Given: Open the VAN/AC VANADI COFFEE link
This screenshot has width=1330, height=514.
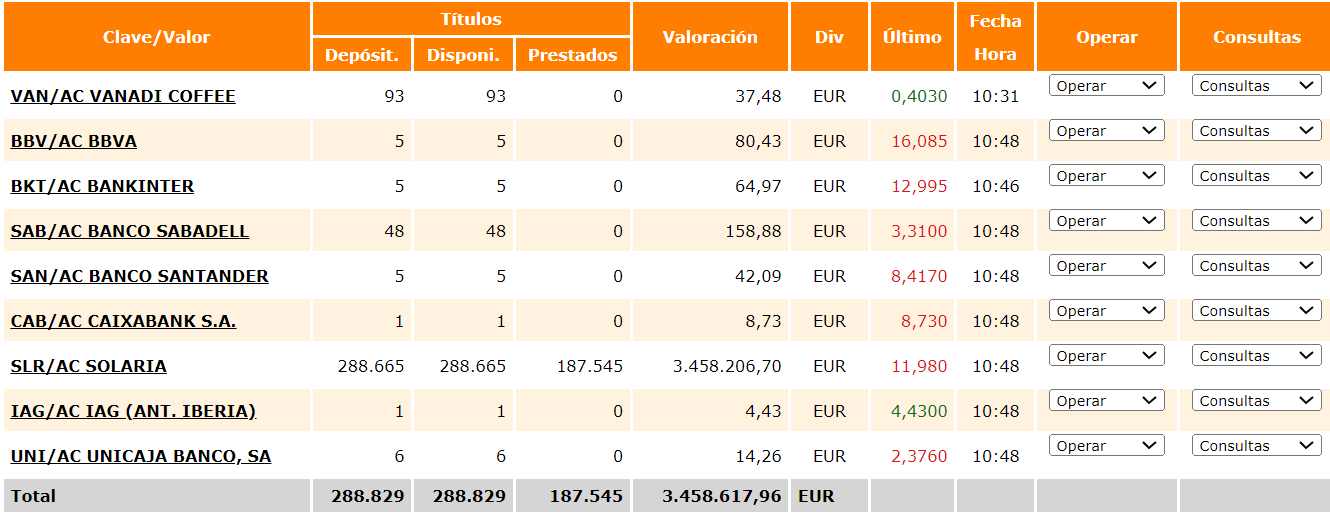Looking at the screenshot, I should pos(123,96).
